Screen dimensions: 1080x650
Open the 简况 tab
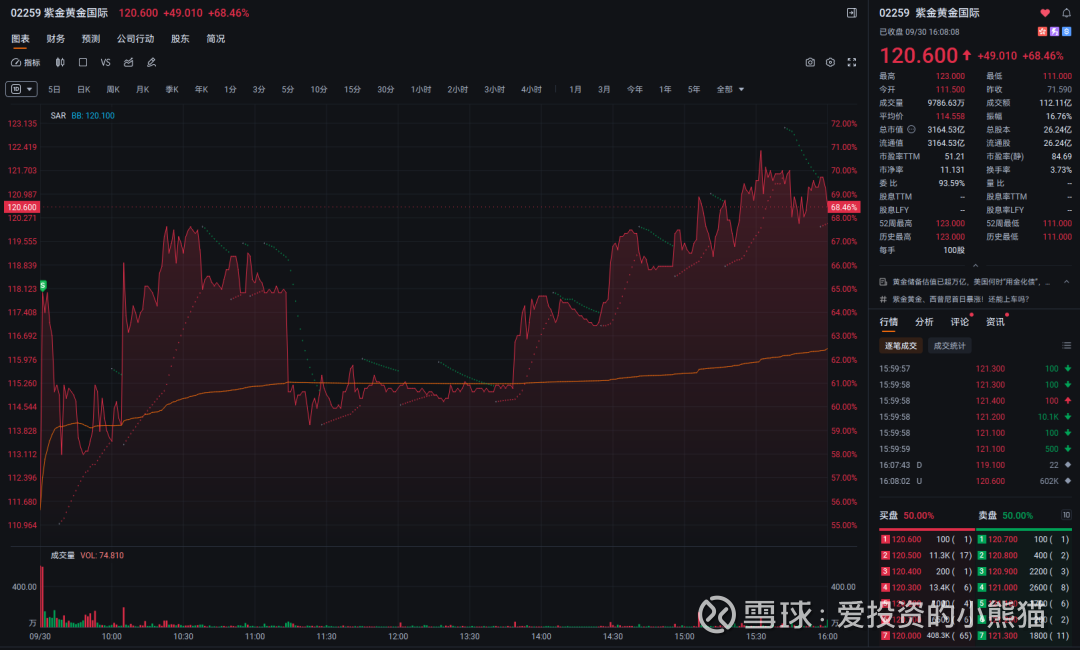[216, 39]
